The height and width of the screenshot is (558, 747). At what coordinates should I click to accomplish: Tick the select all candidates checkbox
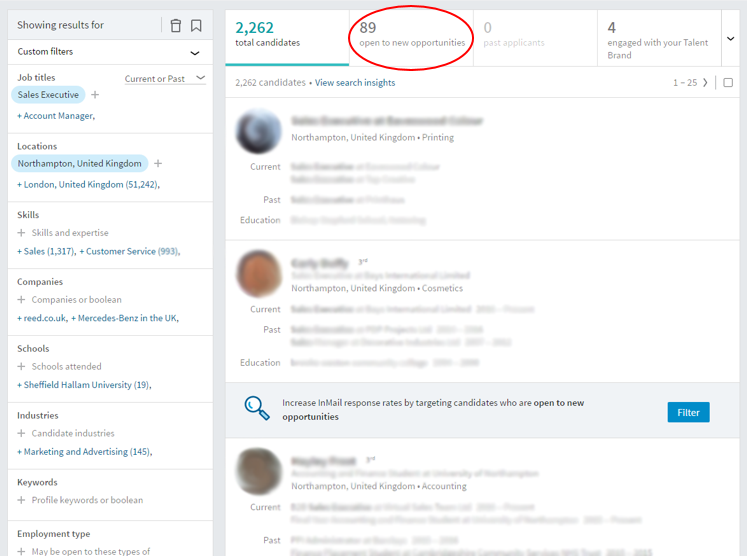(728, 83)
